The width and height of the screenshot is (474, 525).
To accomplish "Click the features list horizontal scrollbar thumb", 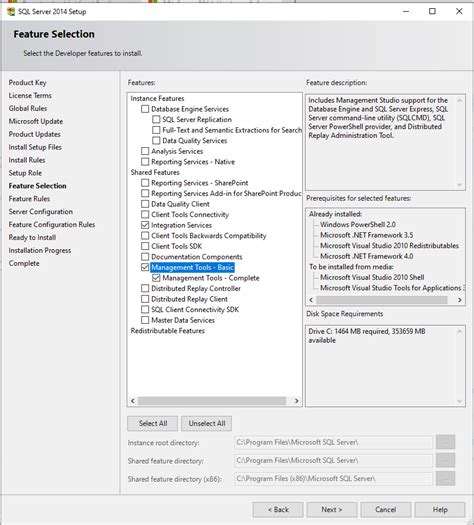I will 212,401.
